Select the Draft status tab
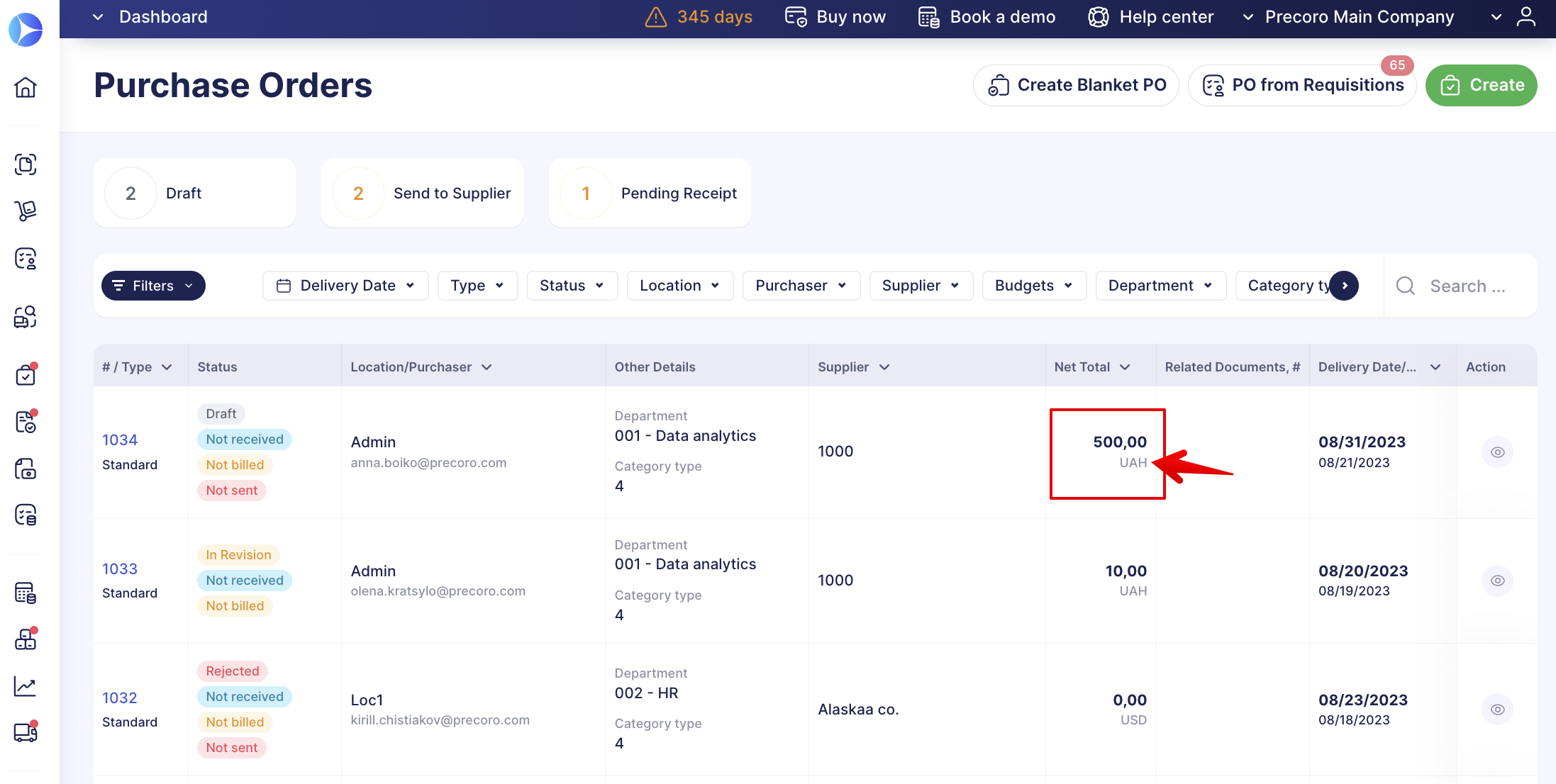Screen dimensions: 1556x784 [x=194, y=193]
